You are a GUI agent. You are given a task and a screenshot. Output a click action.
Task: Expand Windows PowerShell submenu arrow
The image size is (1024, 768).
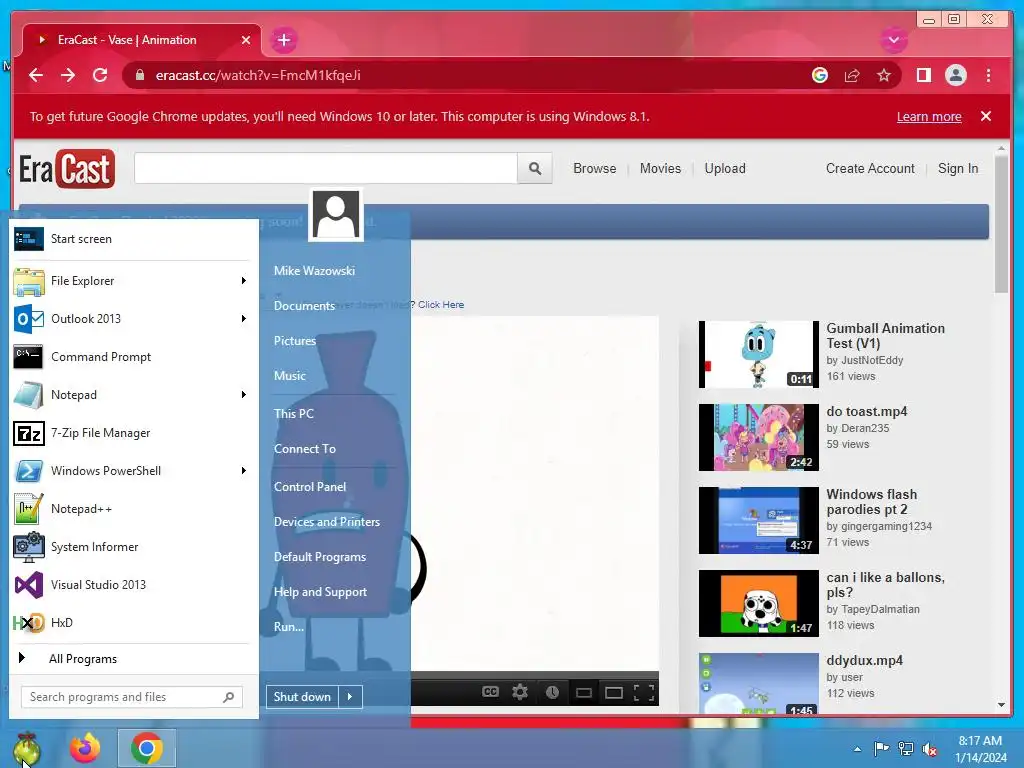[x=244, y=471]
